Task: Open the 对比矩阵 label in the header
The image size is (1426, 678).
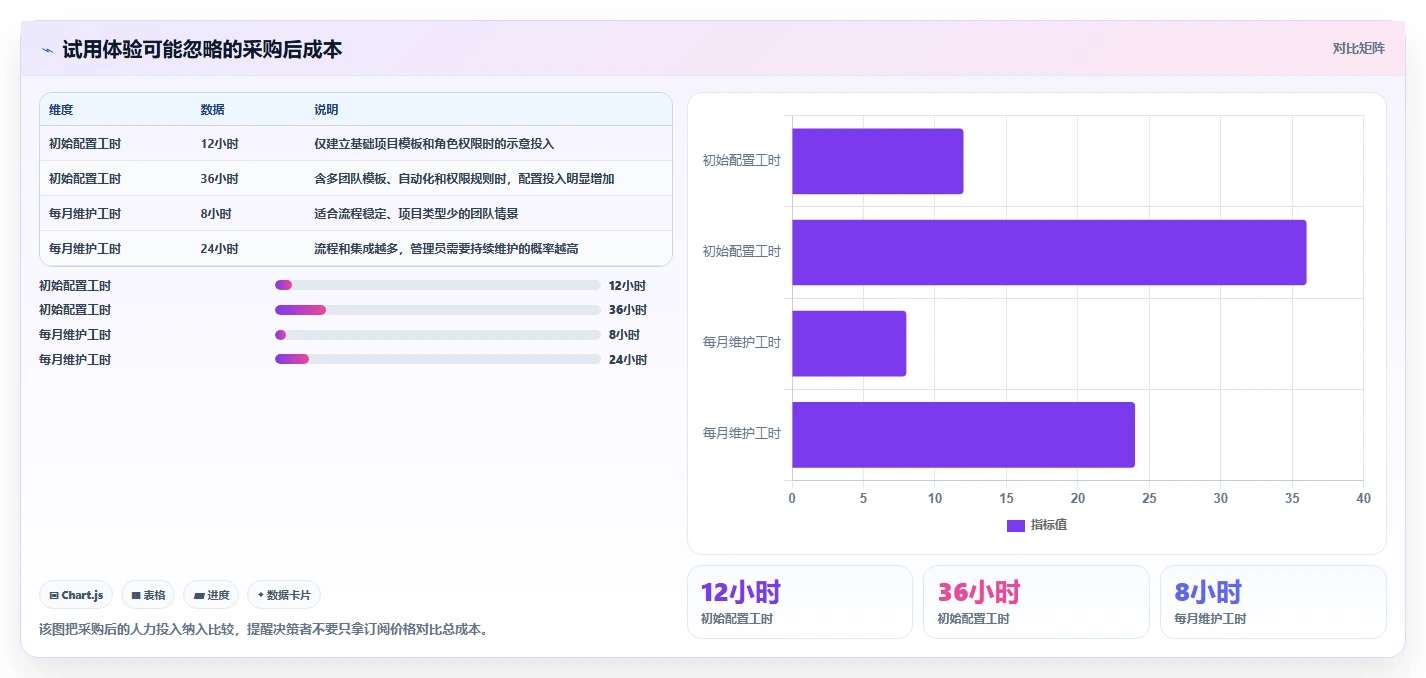Action: click(x=1359, y=49)
